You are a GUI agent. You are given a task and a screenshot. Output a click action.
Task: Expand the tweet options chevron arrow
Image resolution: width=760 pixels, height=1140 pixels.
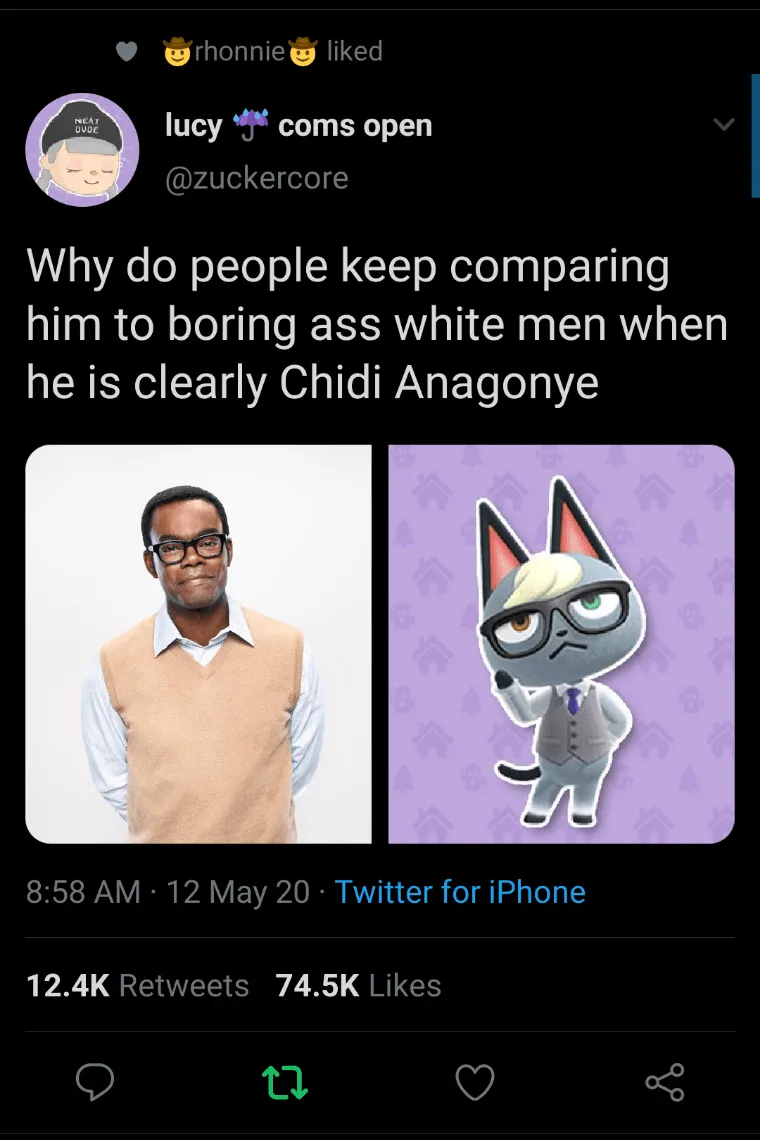[722, 125]
